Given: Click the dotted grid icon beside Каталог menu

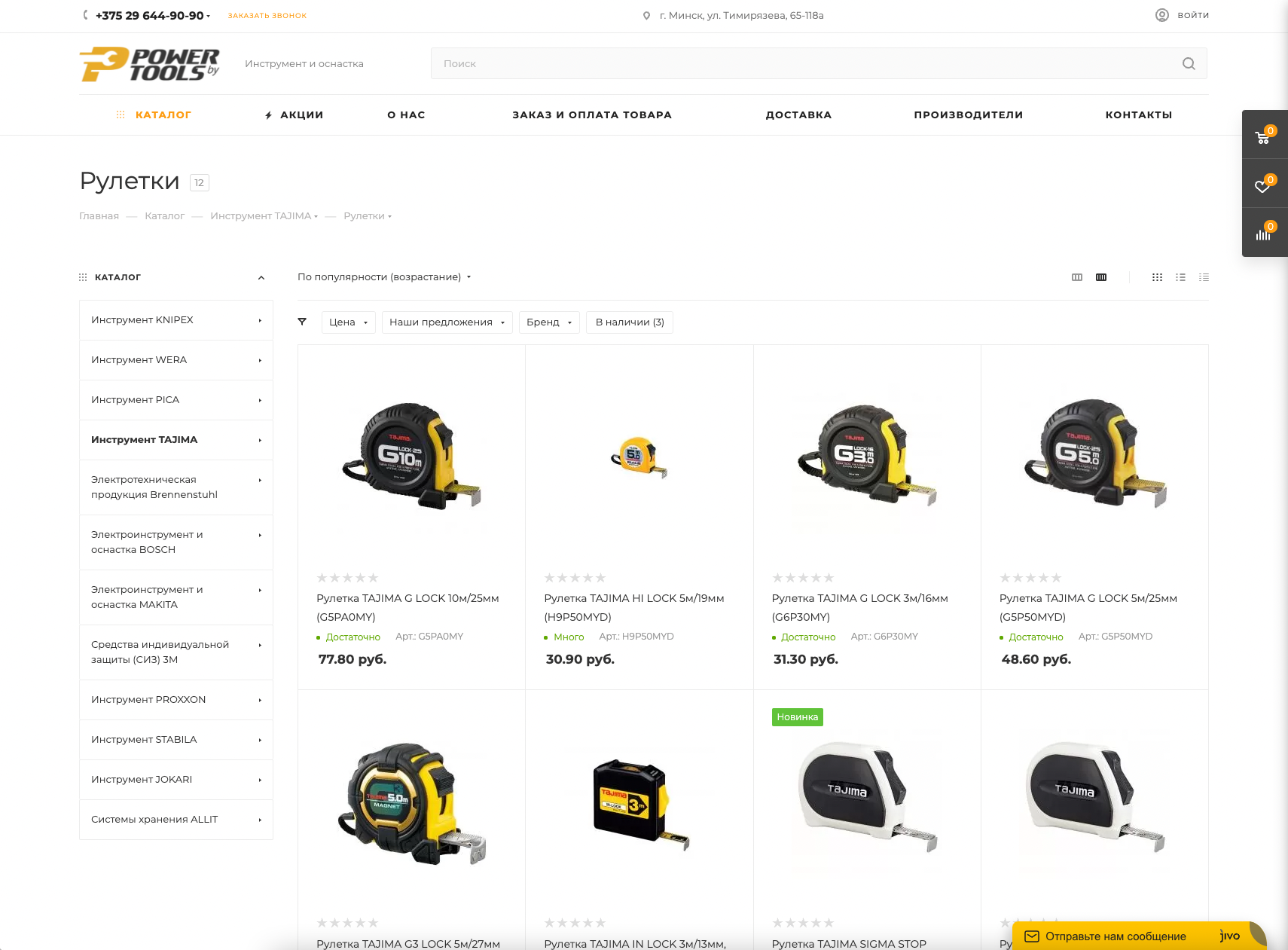Looking at the screenshot, I should click(121, 115).
